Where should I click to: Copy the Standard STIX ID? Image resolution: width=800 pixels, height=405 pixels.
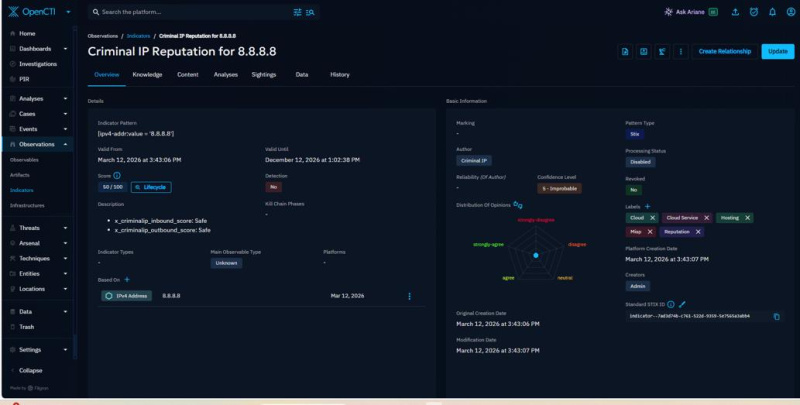(x=777, y=317)
